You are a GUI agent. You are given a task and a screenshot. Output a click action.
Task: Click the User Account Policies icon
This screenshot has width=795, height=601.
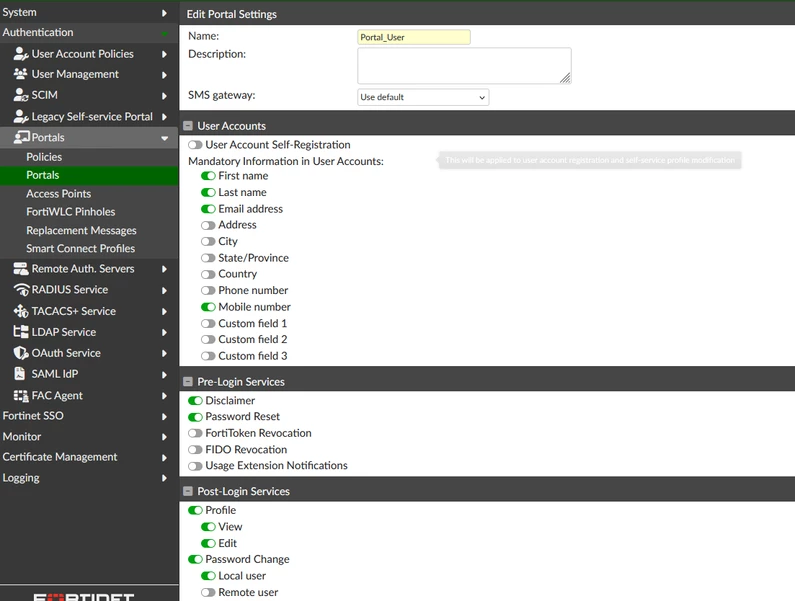click(x=21, y=54)
